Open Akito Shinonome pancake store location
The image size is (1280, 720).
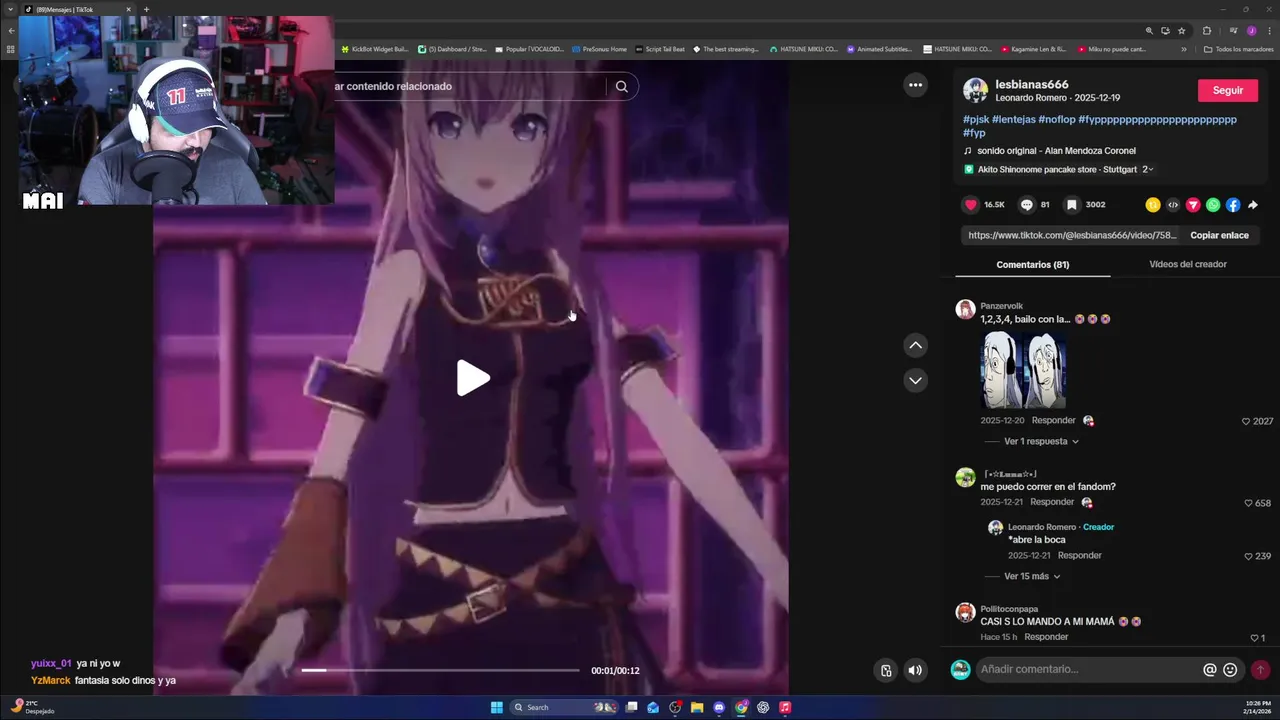[x=1057, y=169]
